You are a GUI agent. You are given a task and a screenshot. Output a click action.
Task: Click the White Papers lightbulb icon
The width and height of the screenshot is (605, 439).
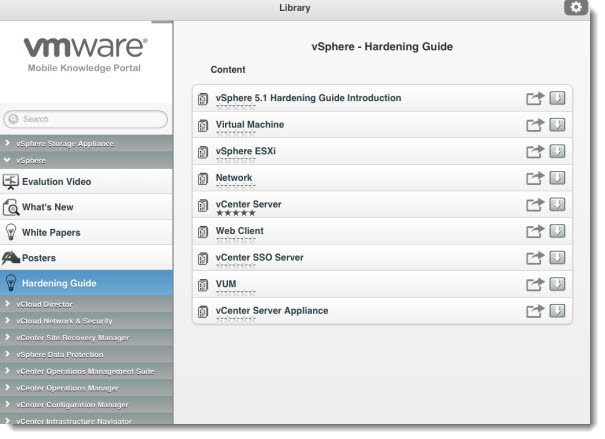point(11,233)
